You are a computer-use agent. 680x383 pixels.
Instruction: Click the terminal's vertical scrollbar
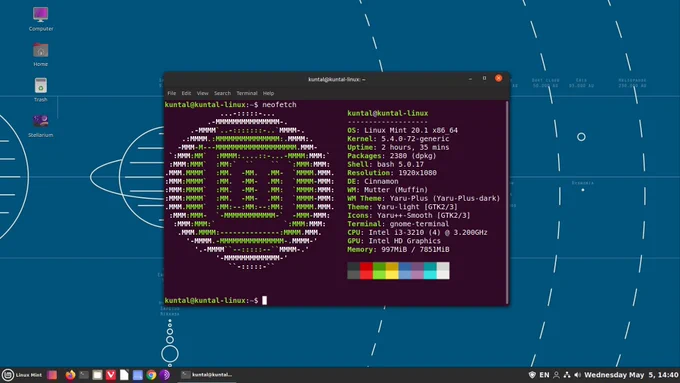point(507,202)
